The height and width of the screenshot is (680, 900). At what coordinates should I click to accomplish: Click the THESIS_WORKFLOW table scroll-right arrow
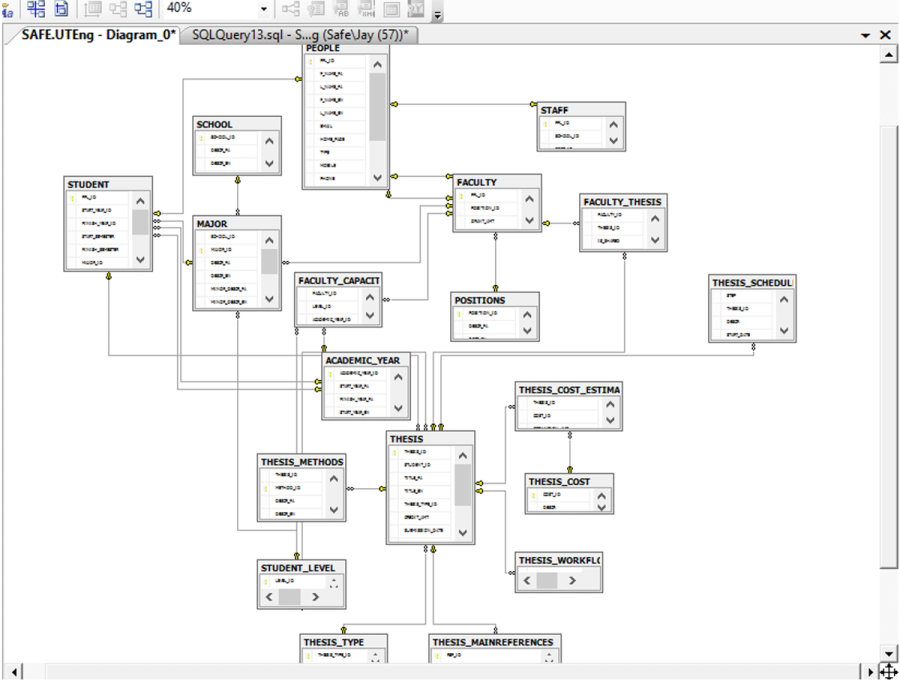click(x=572, y=581)
